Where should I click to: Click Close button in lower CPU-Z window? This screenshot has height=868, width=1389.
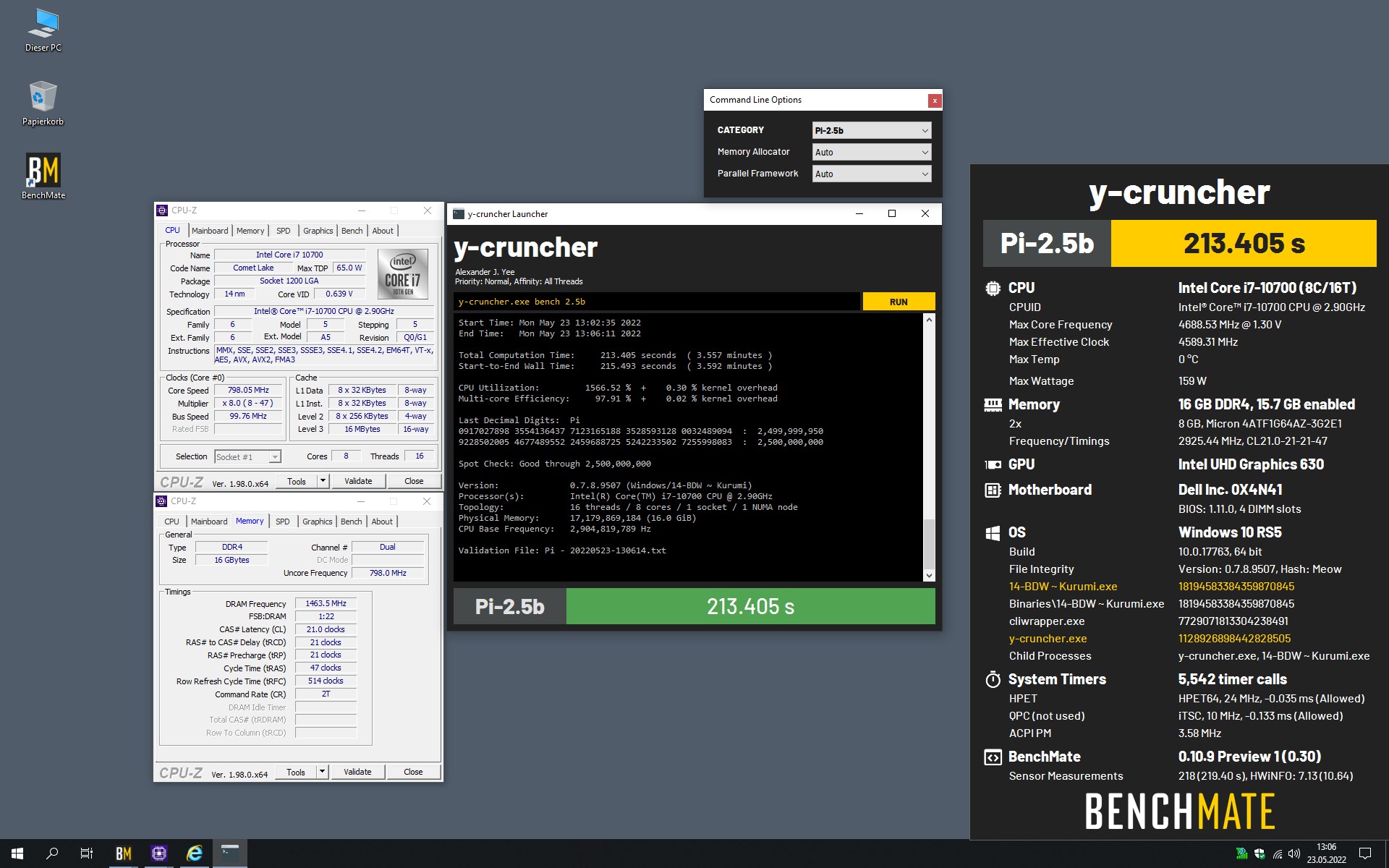coord(413,772)
